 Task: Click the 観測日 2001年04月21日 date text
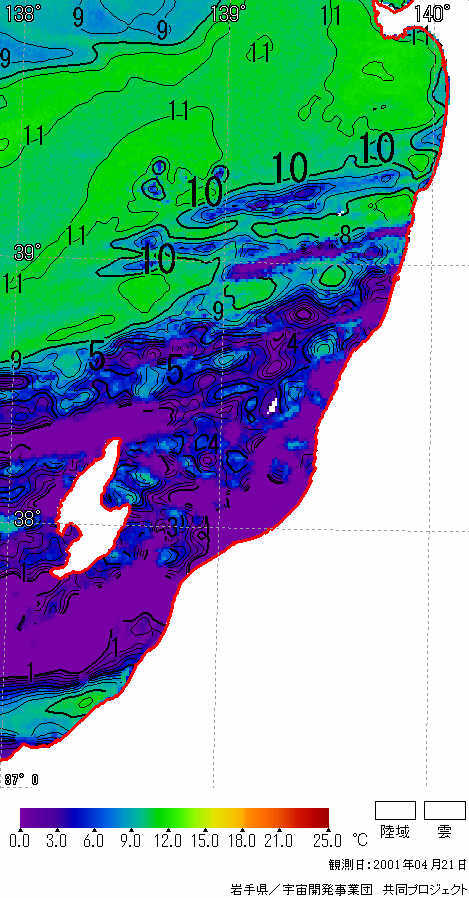tap(397, 864)
